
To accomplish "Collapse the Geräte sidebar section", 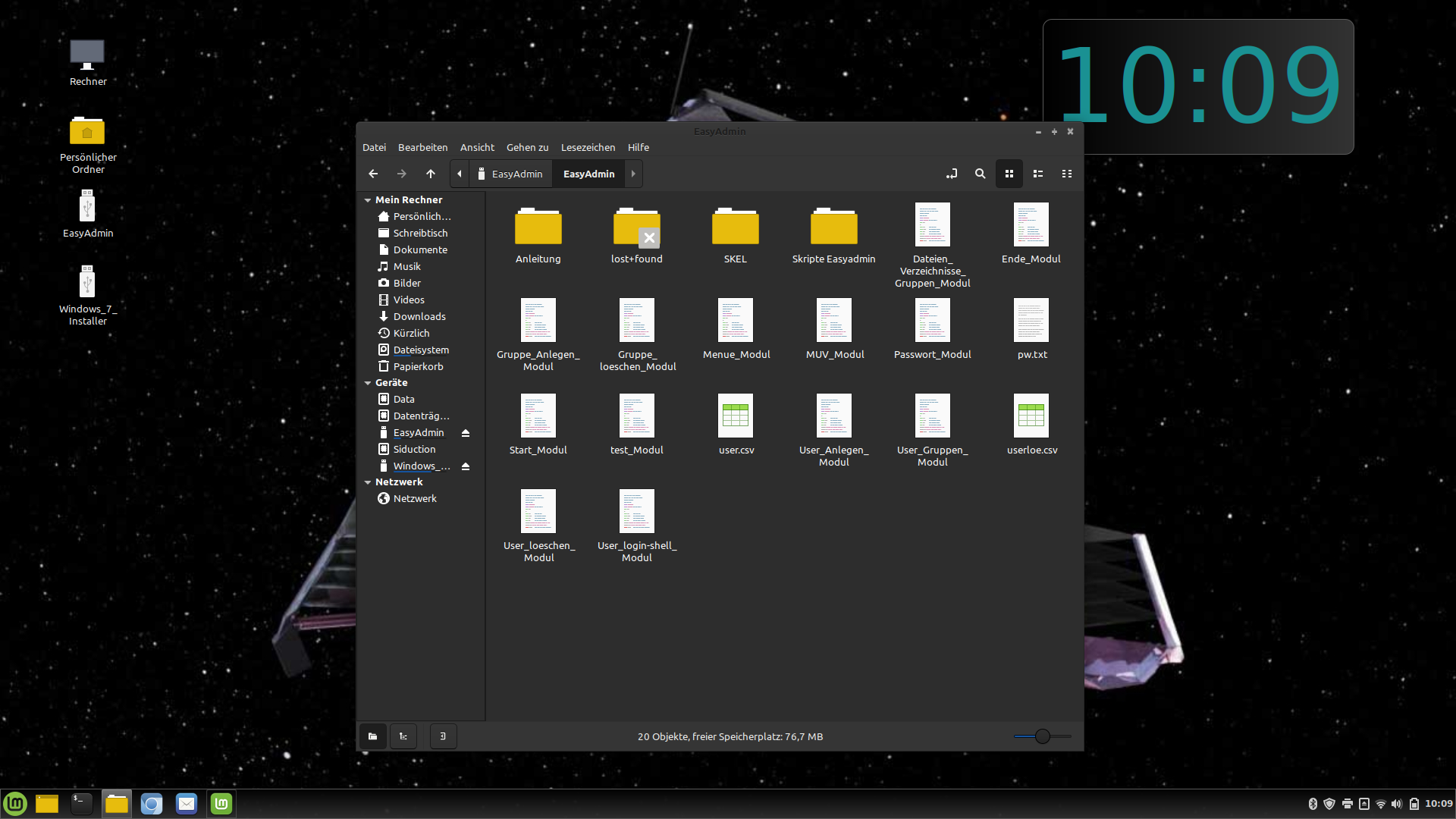I will click(x=368, y=383).
